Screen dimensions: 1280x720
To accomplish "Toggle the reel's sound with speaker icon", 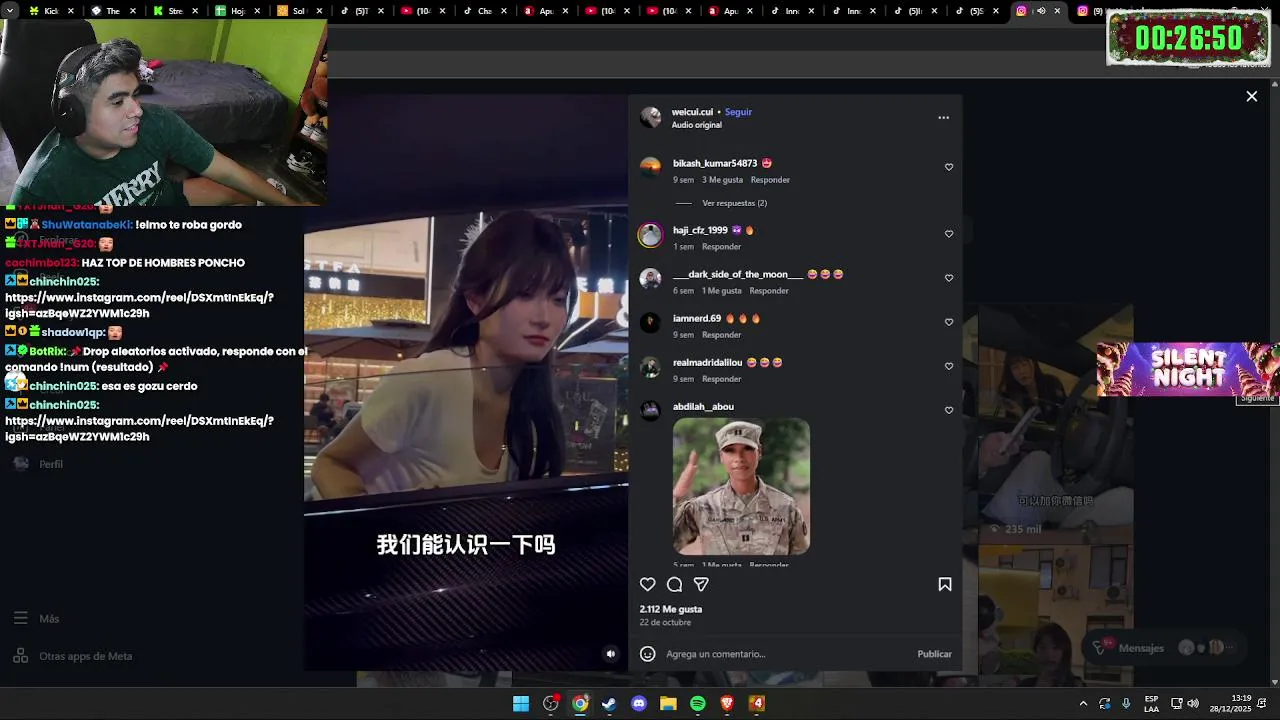I will pyautogui.click(x=611, y=654).
